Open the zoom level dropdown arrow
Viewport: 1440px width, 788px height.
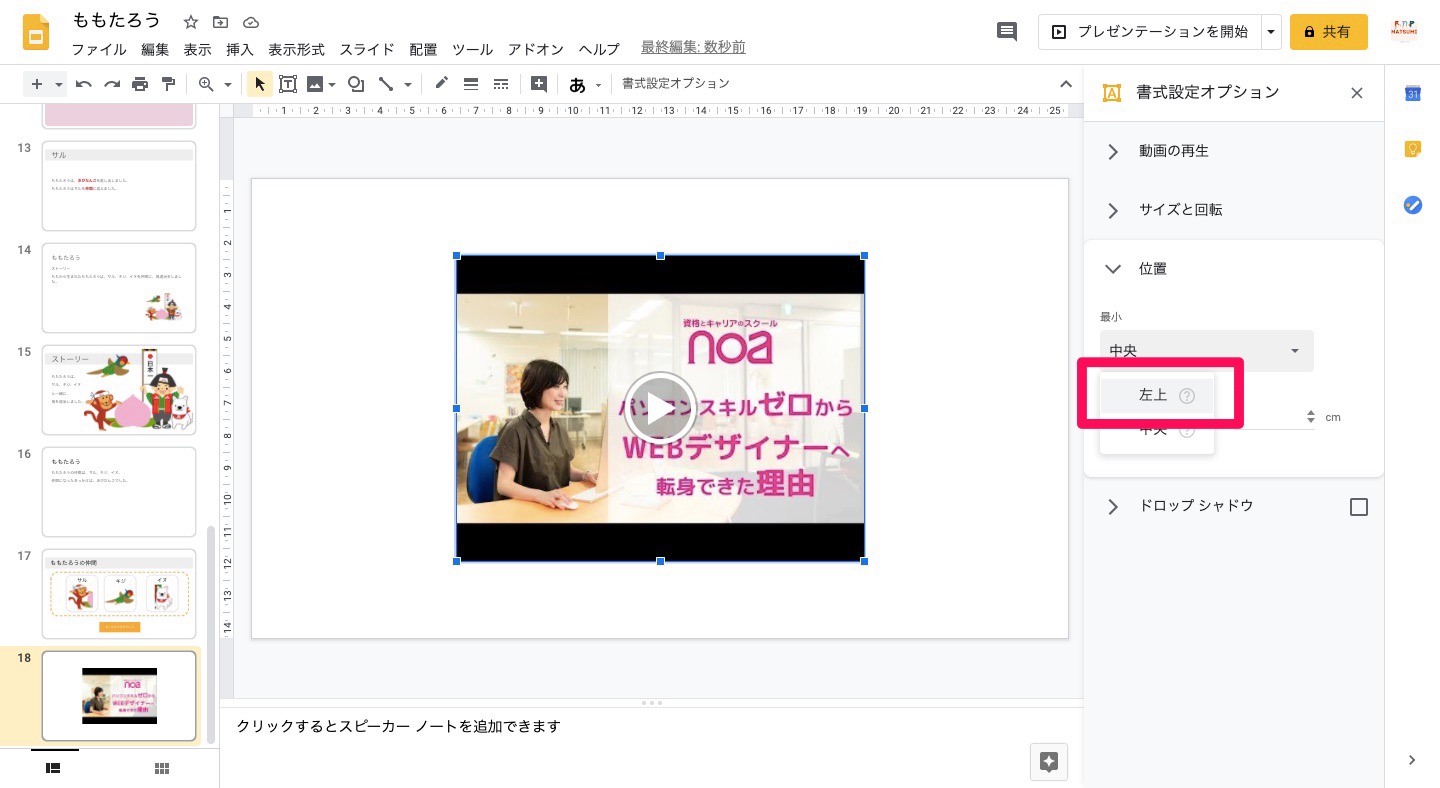(228, 84)
